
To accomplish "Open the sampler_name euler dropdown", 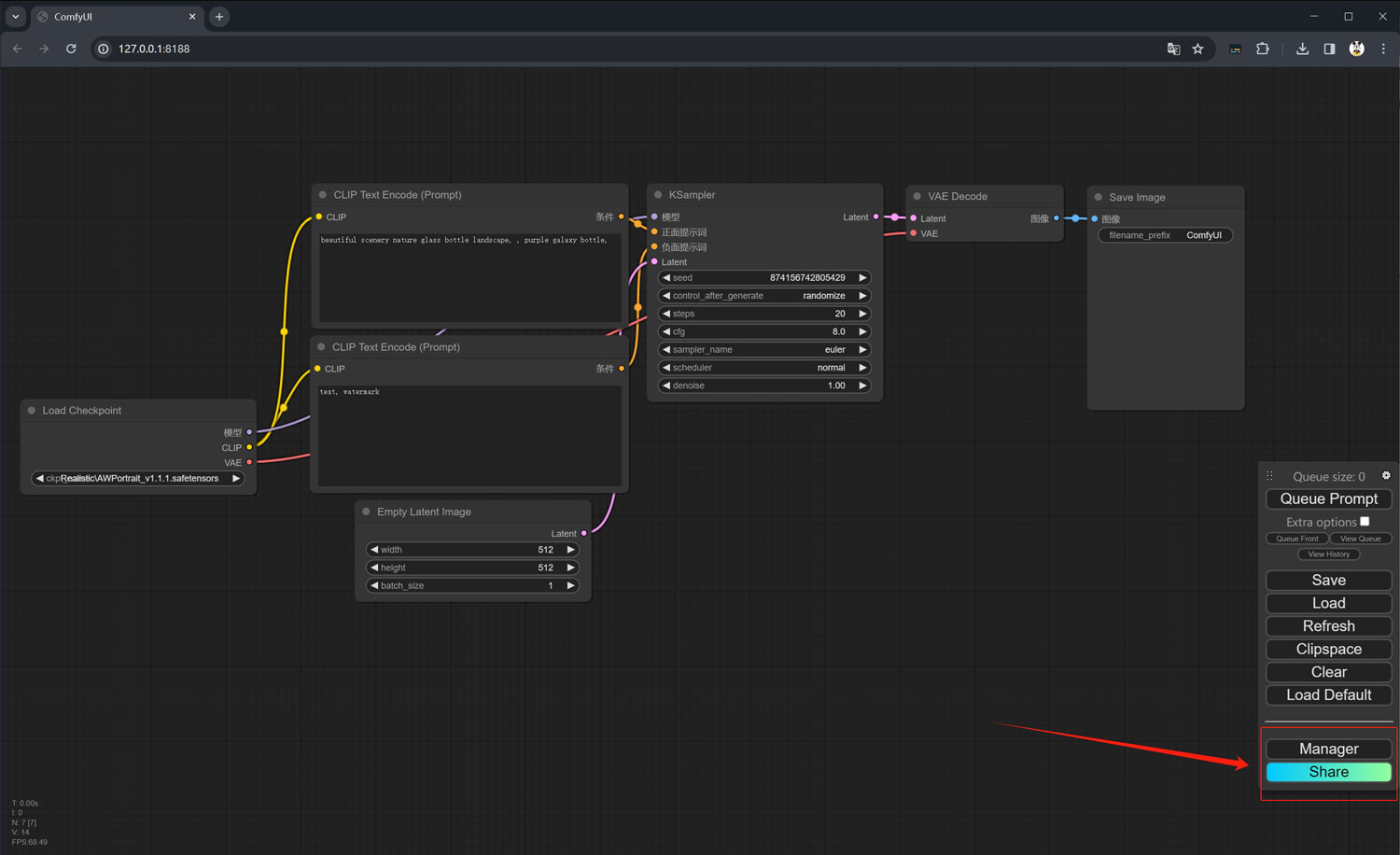I will pyautogui.click(x=764, y=350).
